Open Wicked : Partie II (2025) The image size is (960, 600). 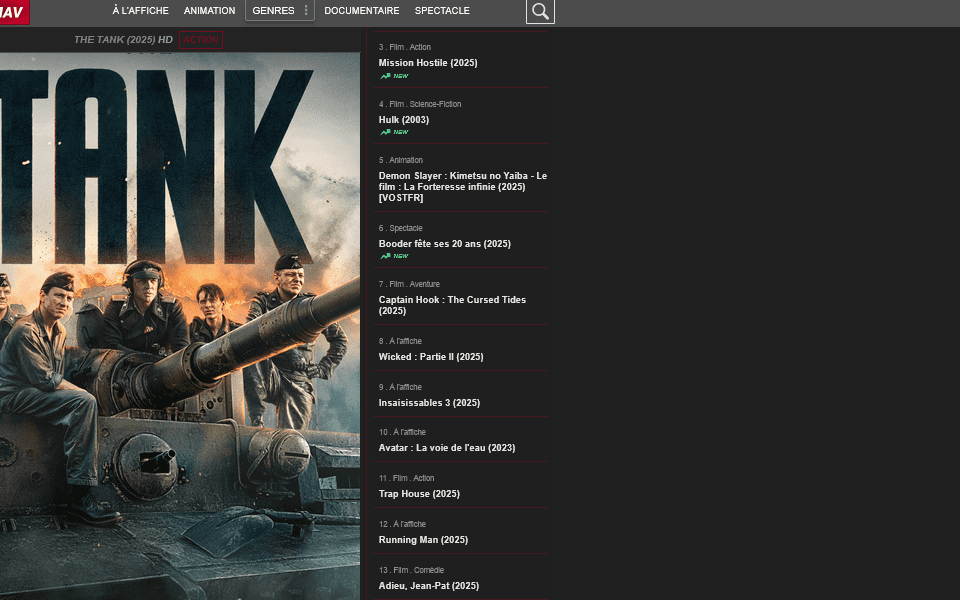click(x=431, y=357)
